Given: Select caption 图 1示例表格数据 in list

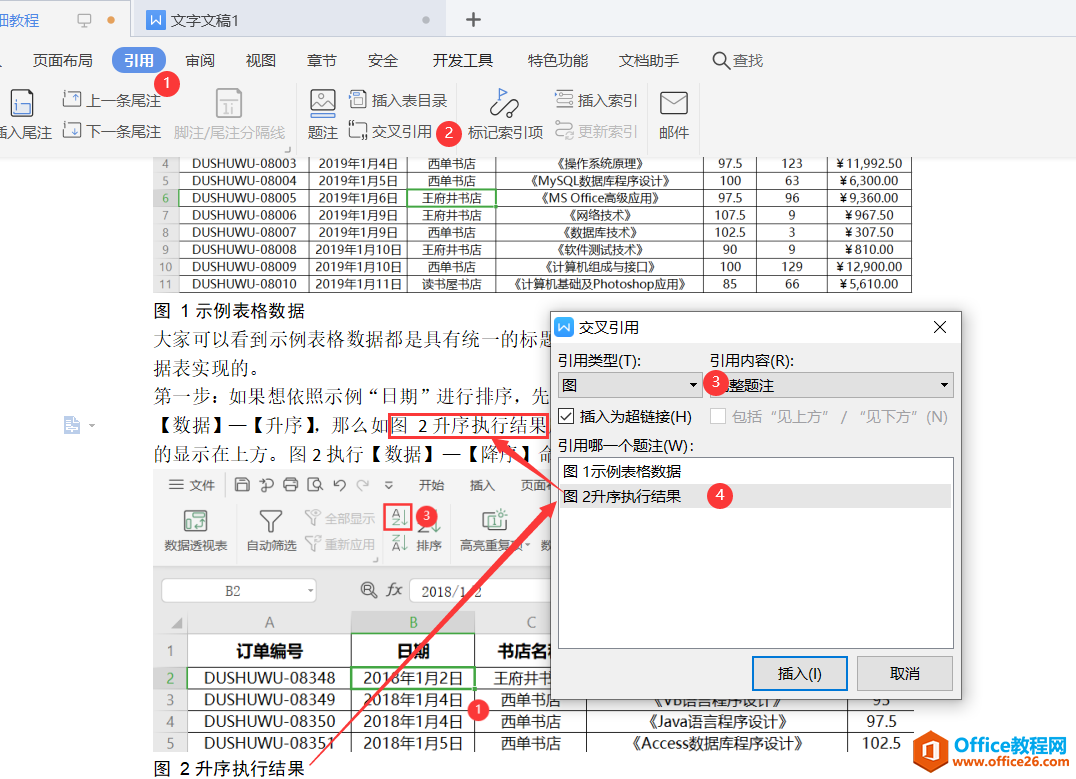Looking at the screenshot, I should coord(756,472).
